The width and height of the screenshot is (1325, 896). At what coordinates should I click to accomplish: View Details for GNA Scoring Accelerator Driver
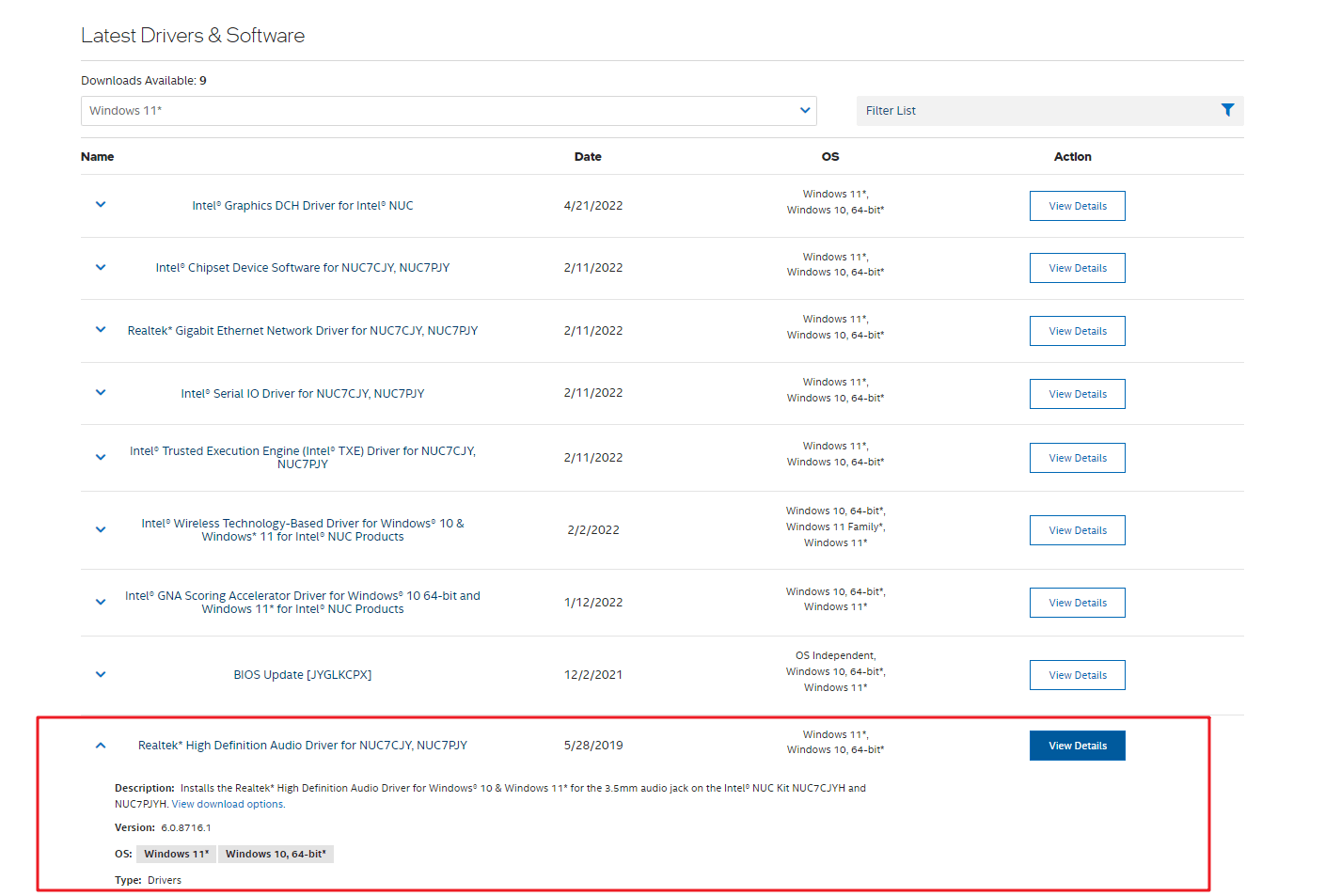1078,603
